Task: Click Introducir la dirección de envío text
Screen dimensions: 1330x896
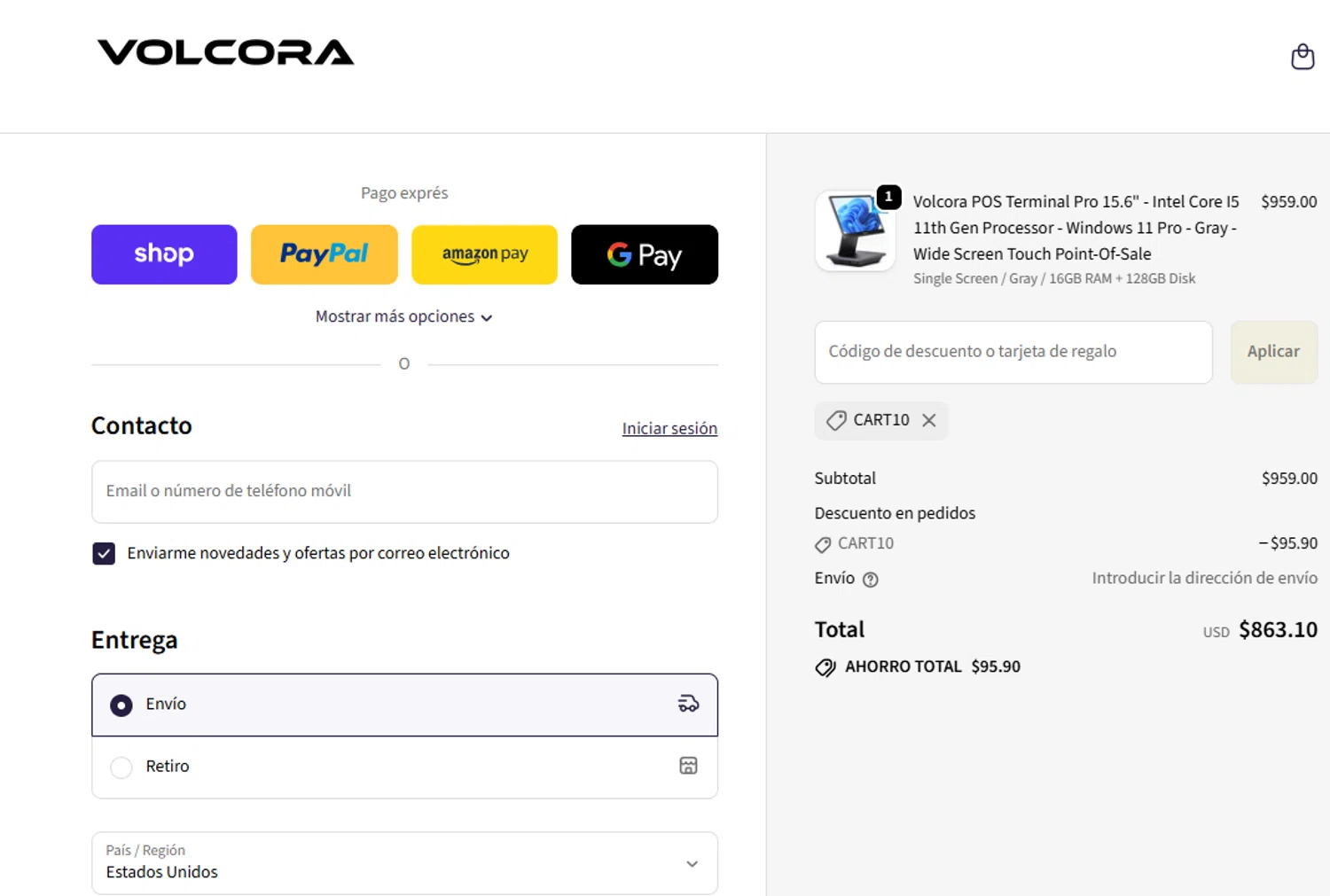Action: point(1204,578)
